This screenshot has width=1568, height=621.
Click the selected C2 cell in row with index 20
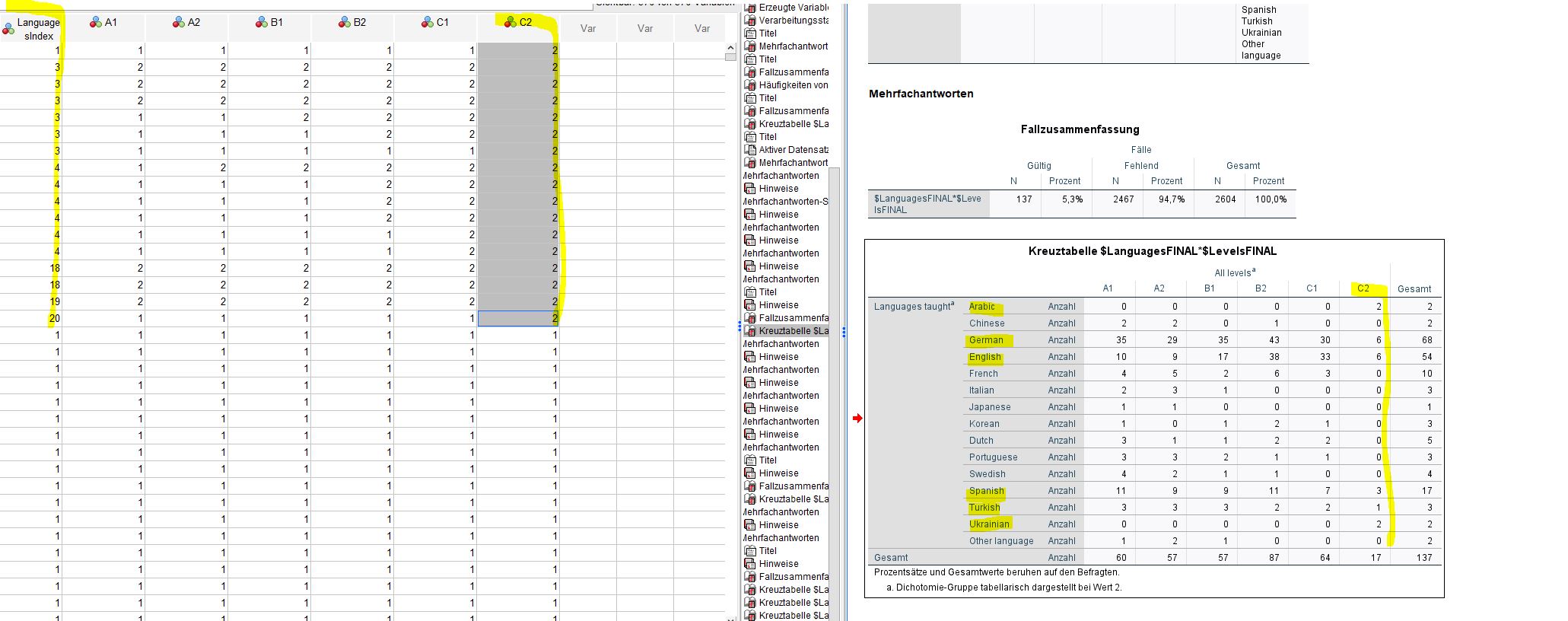point(518,318)
